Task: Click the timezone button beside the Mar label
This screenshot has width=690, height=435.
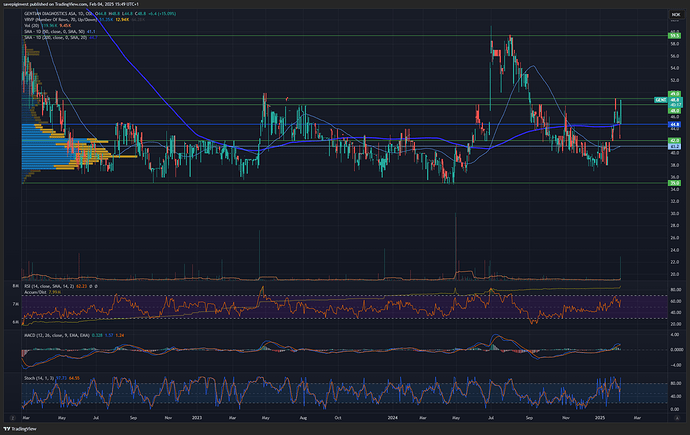Action: (x=12, y=418)
